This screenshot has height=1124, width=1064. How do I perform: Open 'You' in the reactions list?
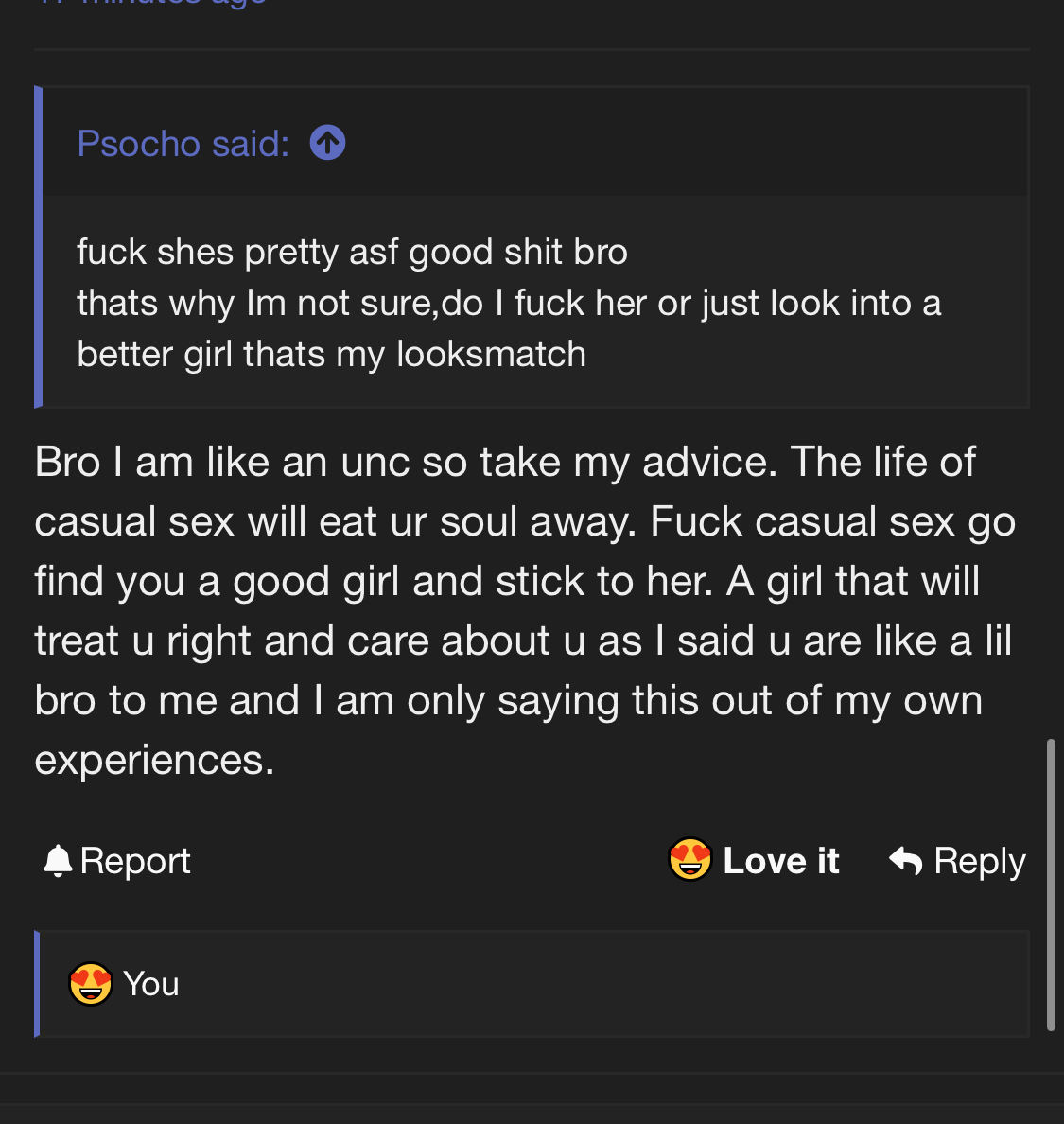click(x=151, y=984)
